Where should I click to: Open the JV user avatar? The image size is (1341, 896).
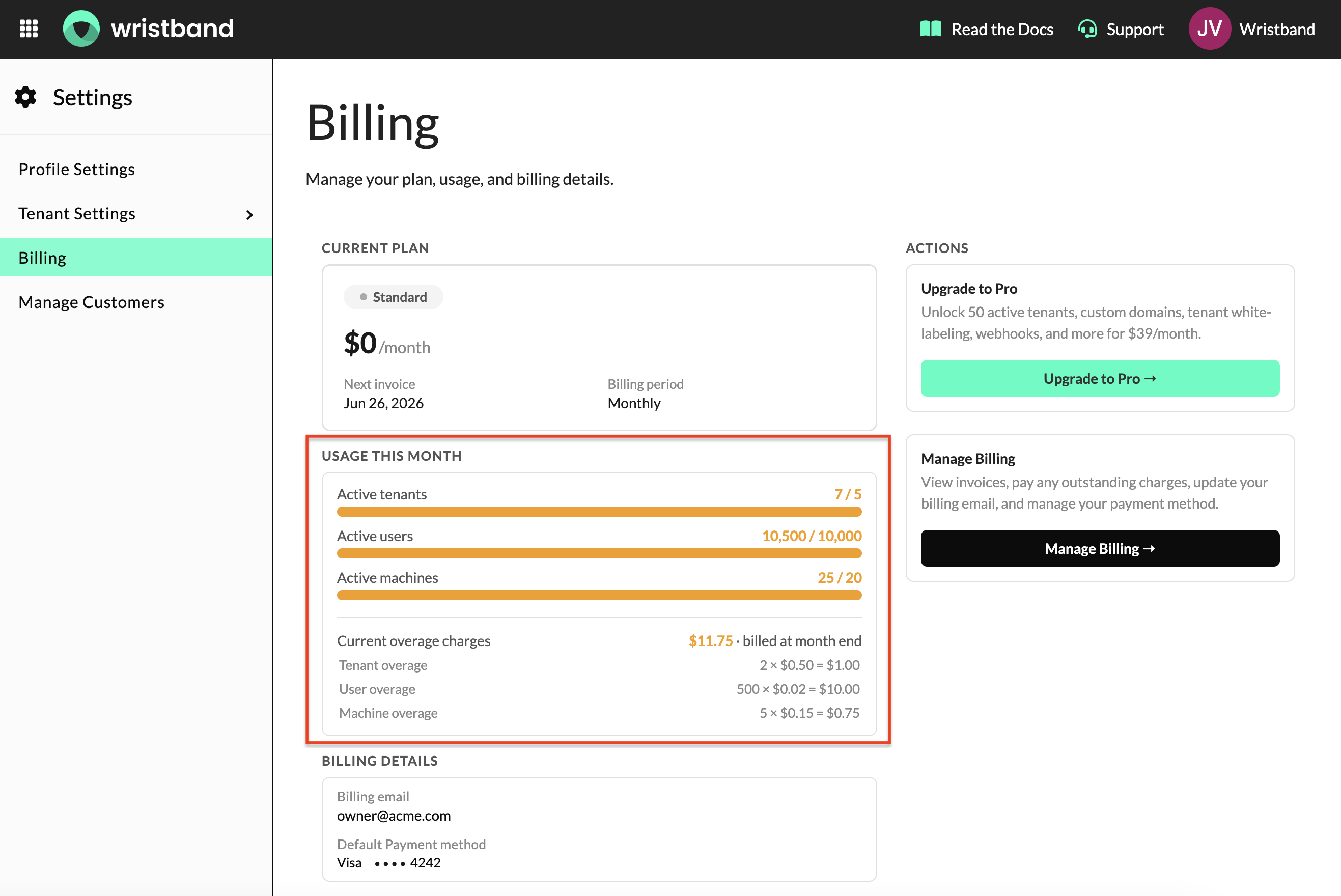[1209, 29]
